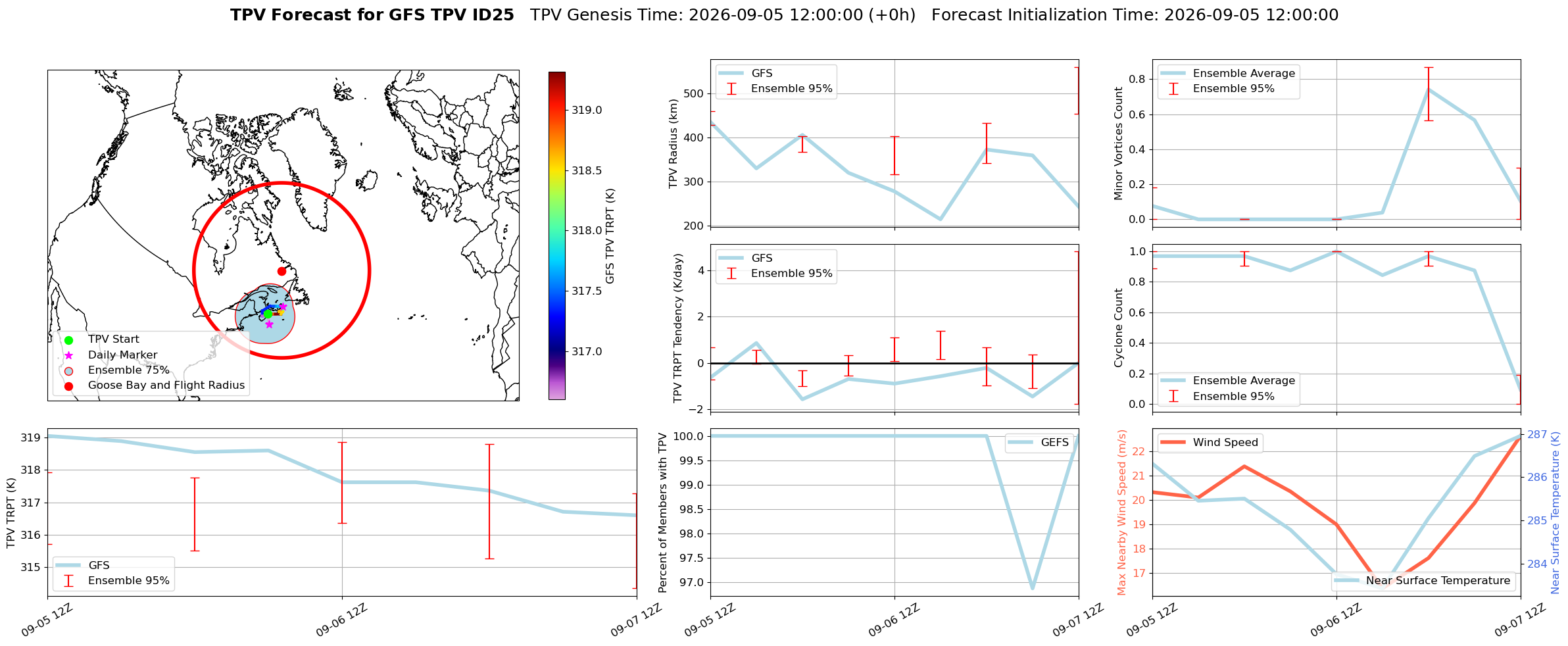Click Ensemble 95% errorbar symbol in Minor Vortices legend
The height and width of the screenshot is (646, 1568).
[x=1173, y=89]
